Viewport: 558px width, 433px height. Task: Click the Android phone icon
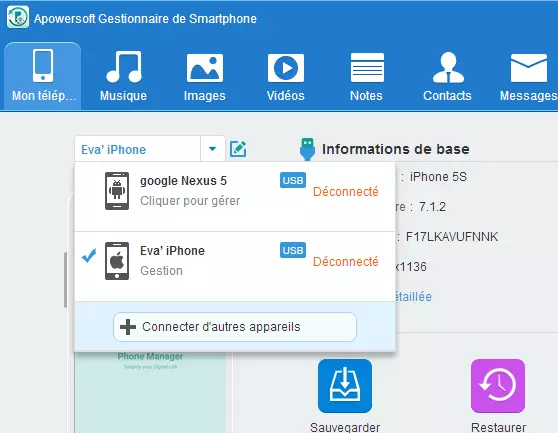pos(117,191)
